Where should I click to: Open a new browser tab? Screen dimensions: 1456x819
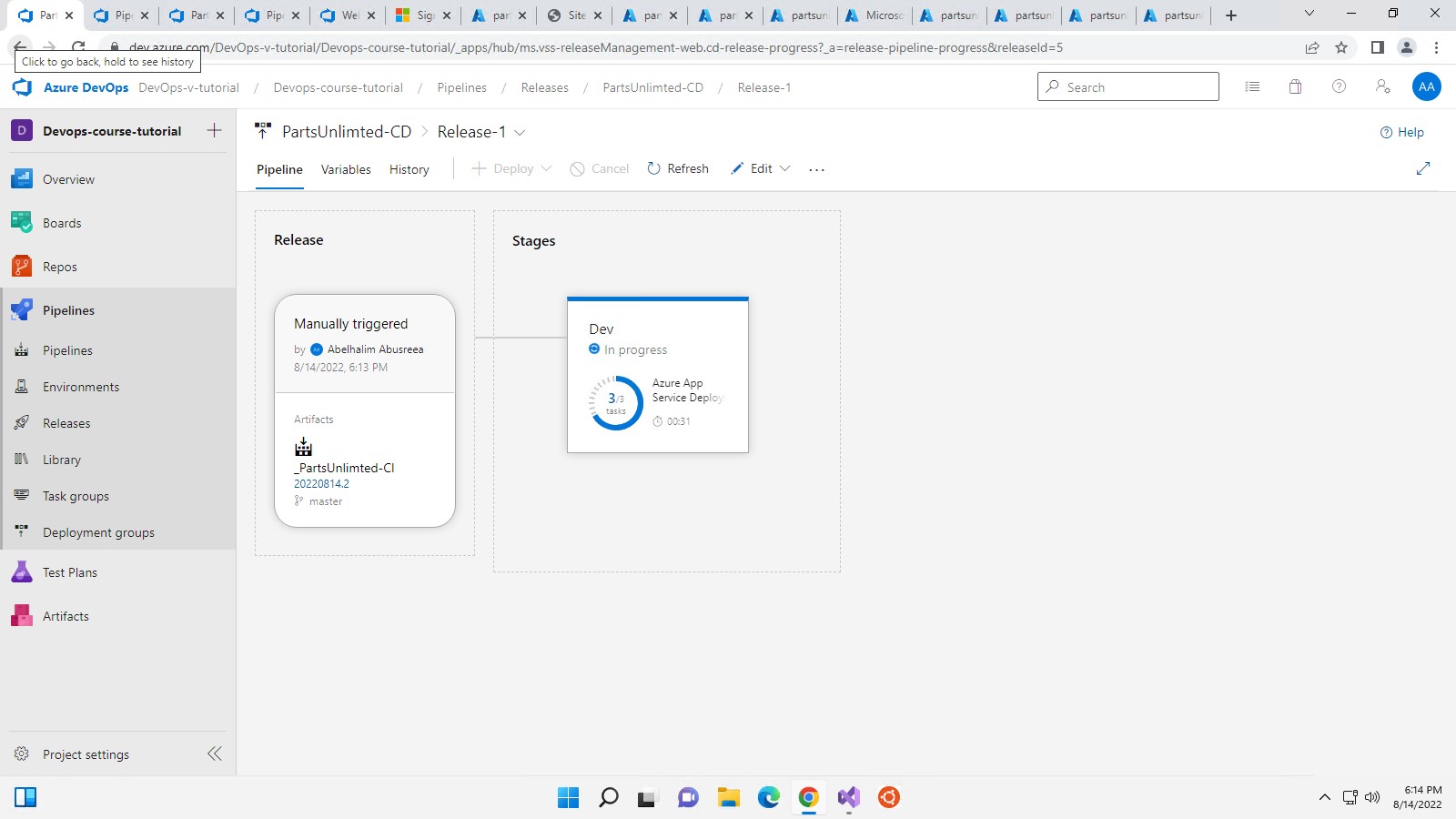(1230, 15)
